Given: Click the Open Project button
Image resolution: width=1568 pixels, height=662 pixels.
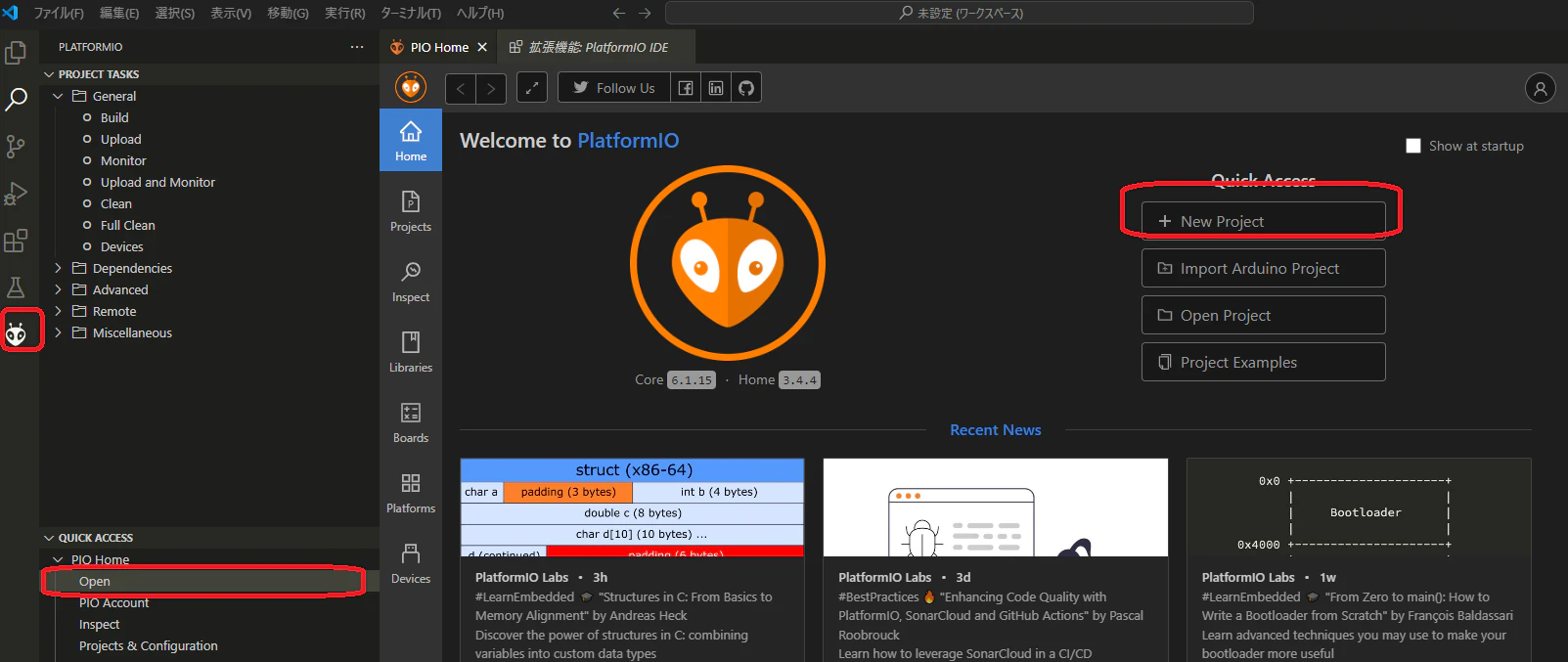Looking at the screenshot, I should [1263, 315].
